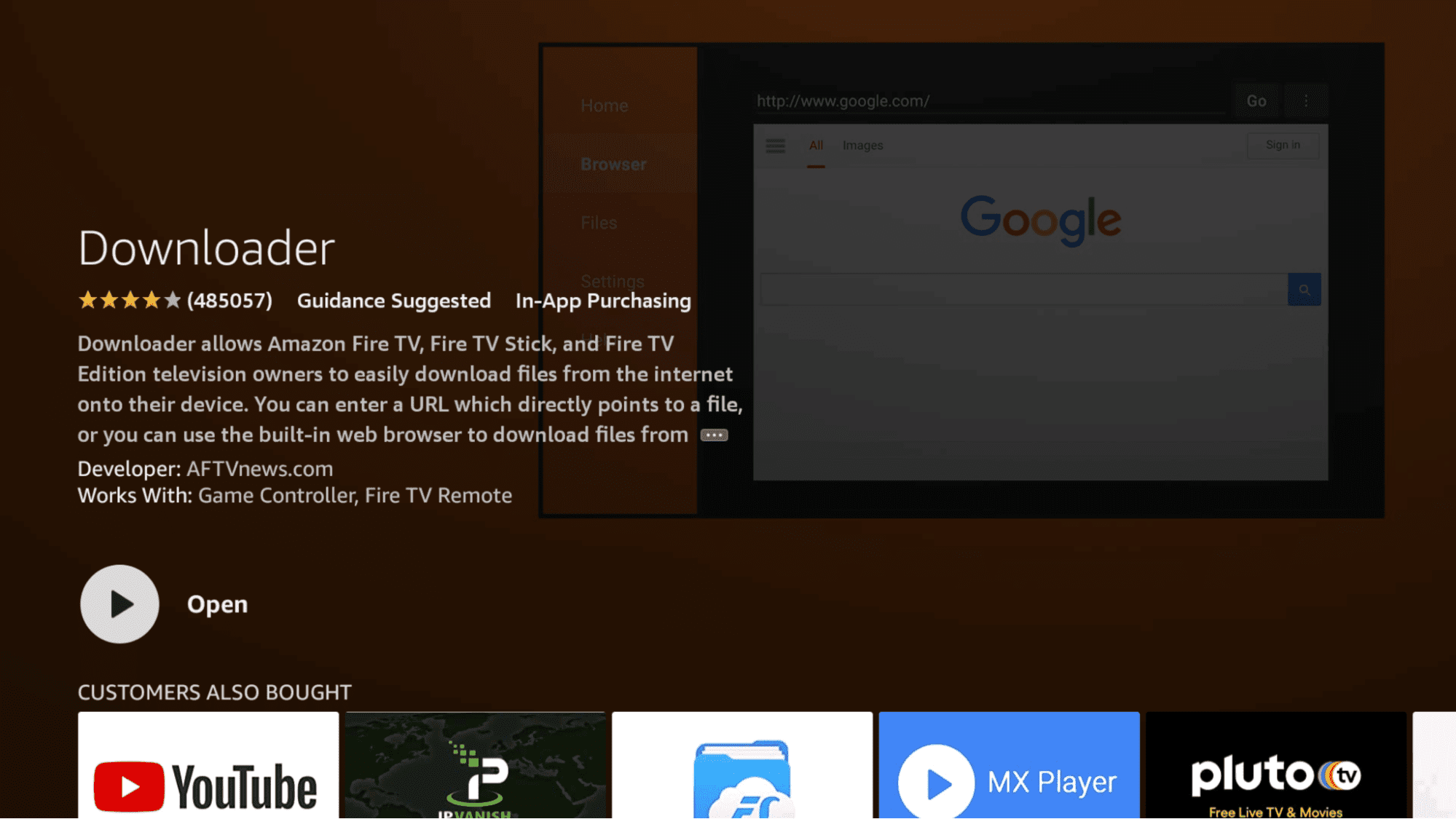Click the three-dot options menu icon
Image resolution: width=1456 pixels, height=819 pixels.
1305,100
